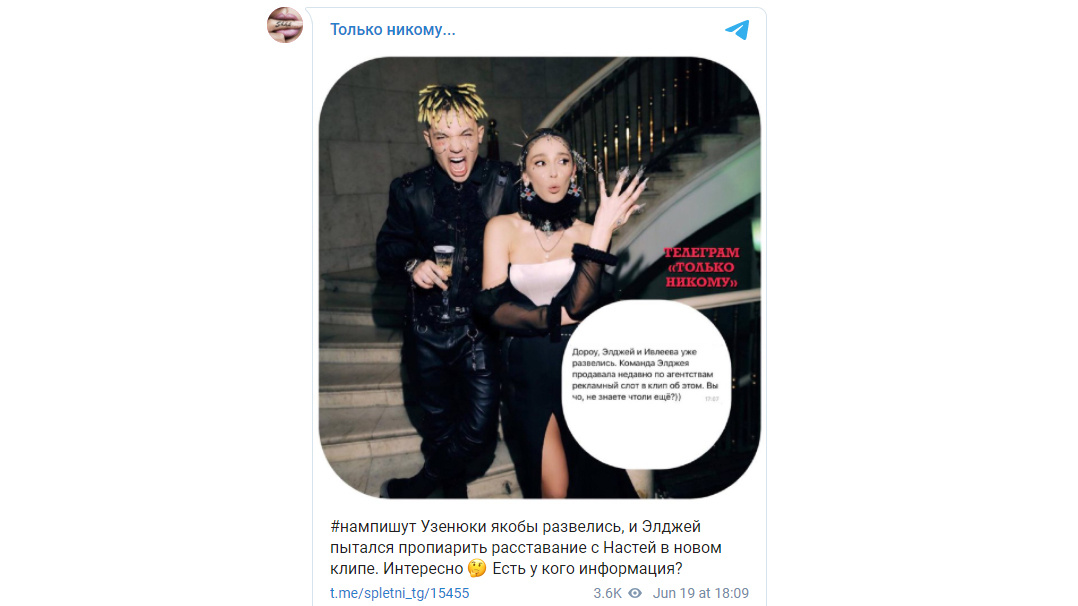1078x606 pixels.
Task: Open the "Только никому..." channel title
Action: pyautogui.click(x=393, y=30)
